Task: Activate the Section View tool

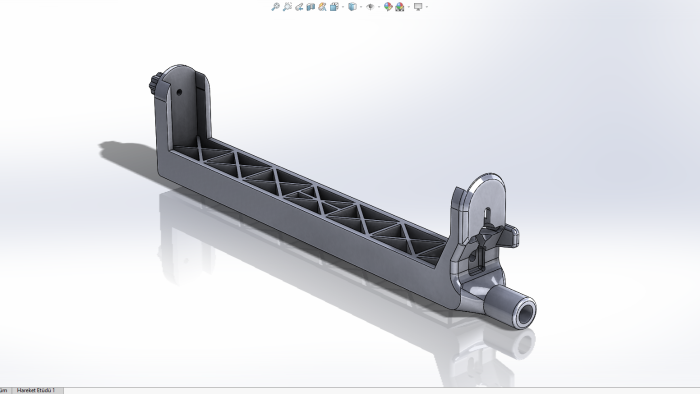Action: (310, 7)
